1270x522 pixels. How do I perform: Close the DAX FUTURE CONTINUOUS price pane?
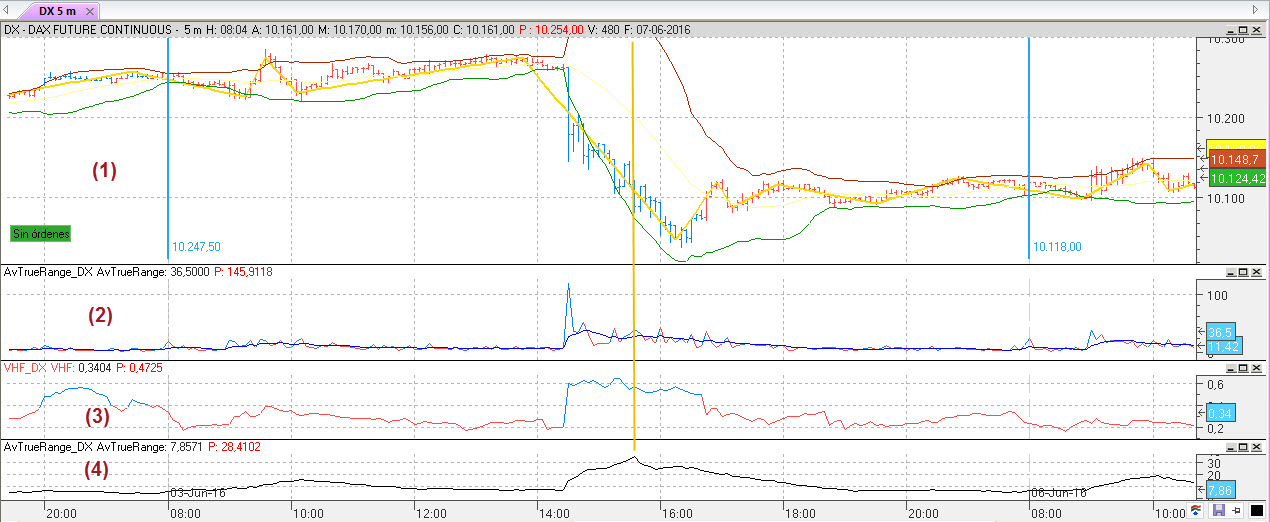pyautogui.click(x=1257, y=30)
